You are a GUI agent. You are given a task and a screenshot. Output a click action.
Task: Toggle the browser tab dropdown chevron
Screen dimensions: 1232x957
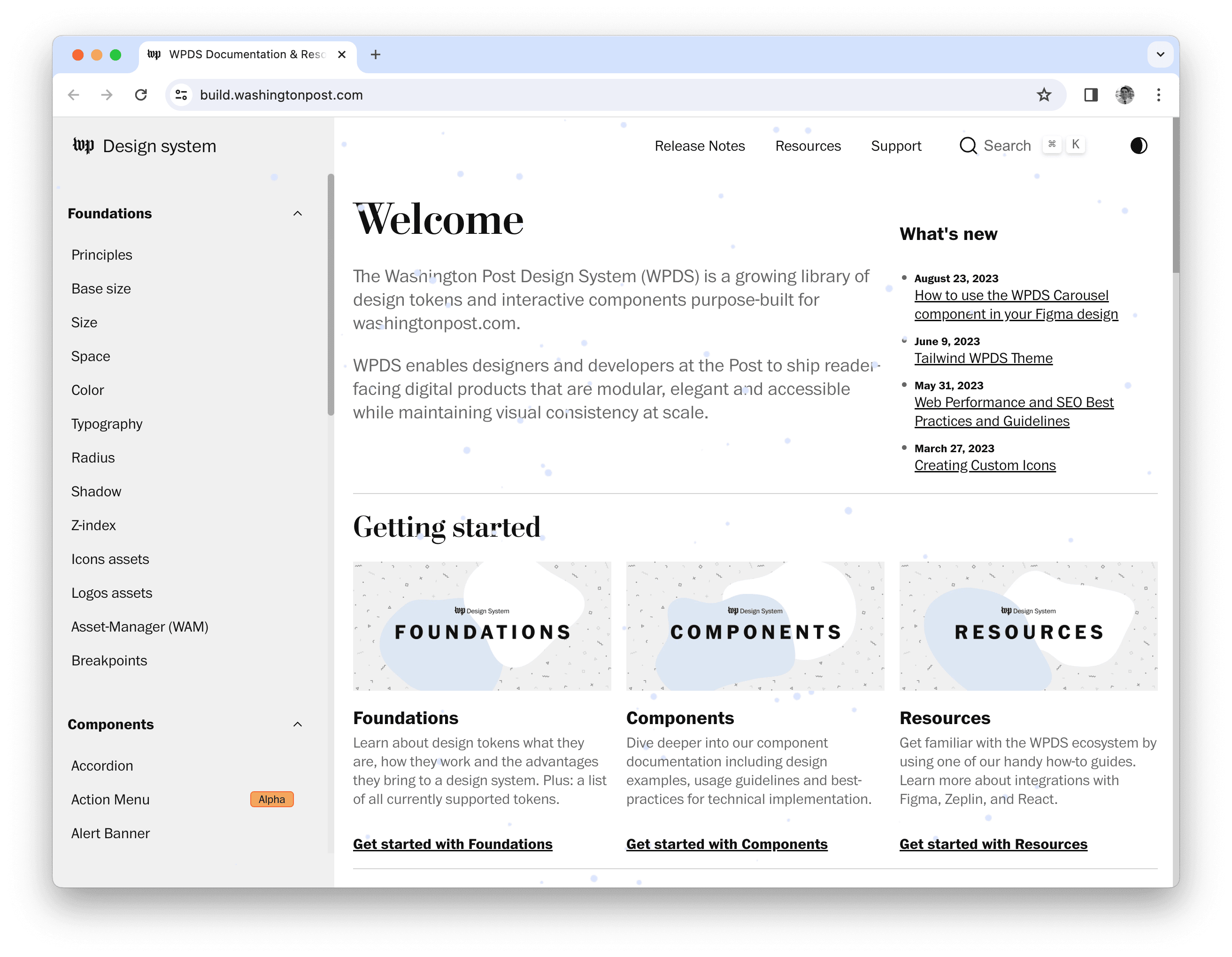(x=1160, y=54)
